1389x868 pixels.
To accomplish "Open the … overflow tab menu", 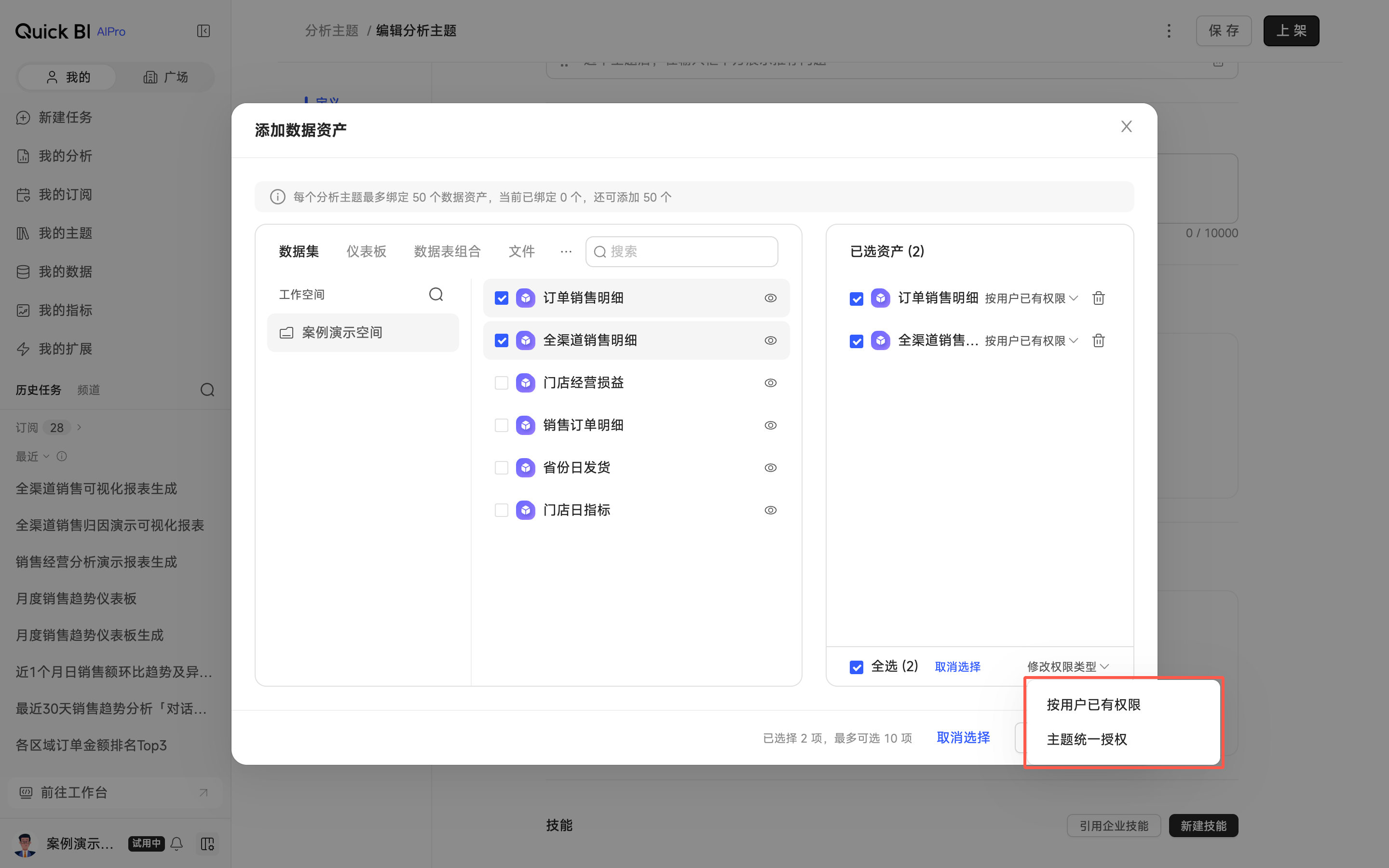I will point(566,251).
